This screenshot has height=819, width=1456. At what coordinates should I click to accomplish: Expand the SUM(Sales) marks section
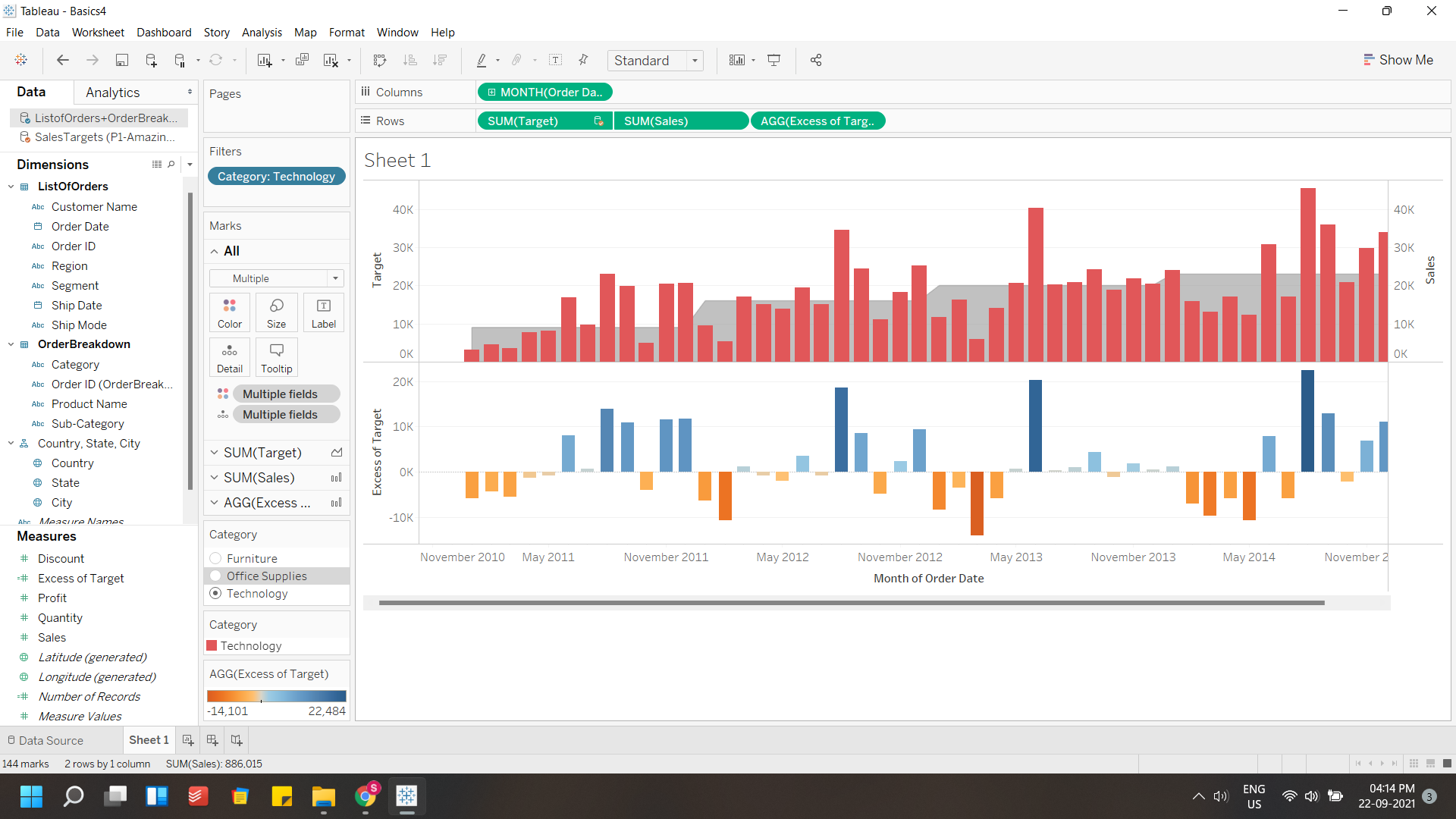click(215, 478)
